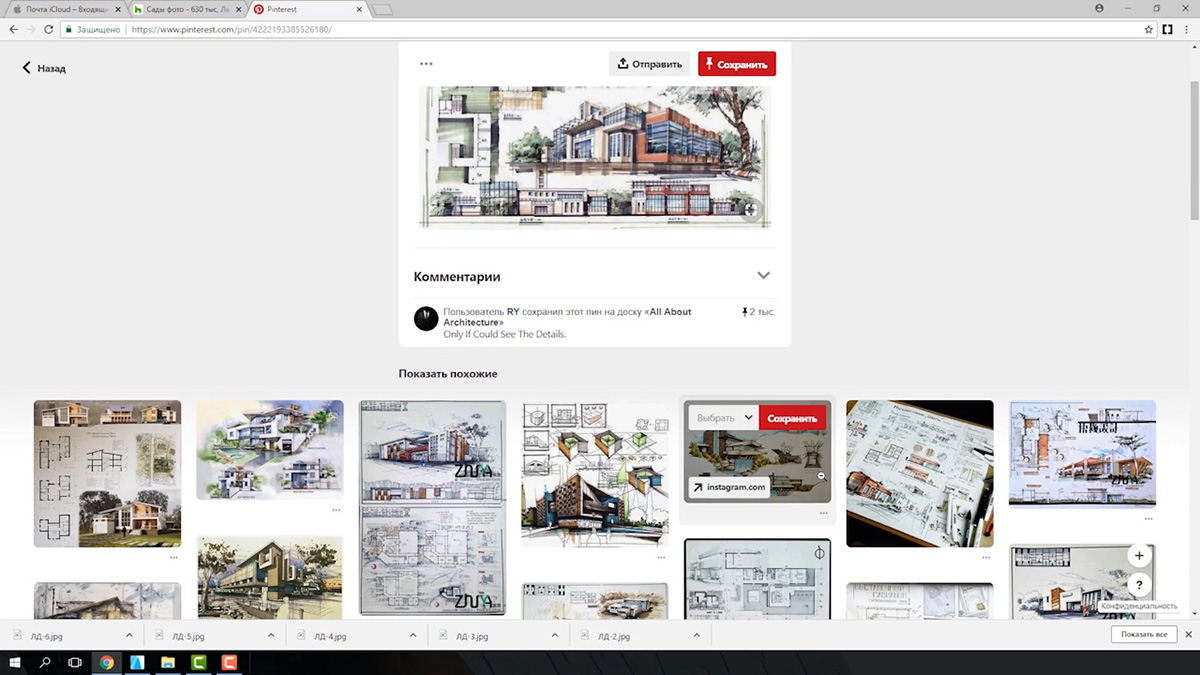Screen dimensions: 1200x675
Task: Open the tall ZNWA architectural sheet pin
Action: point(433,508)
